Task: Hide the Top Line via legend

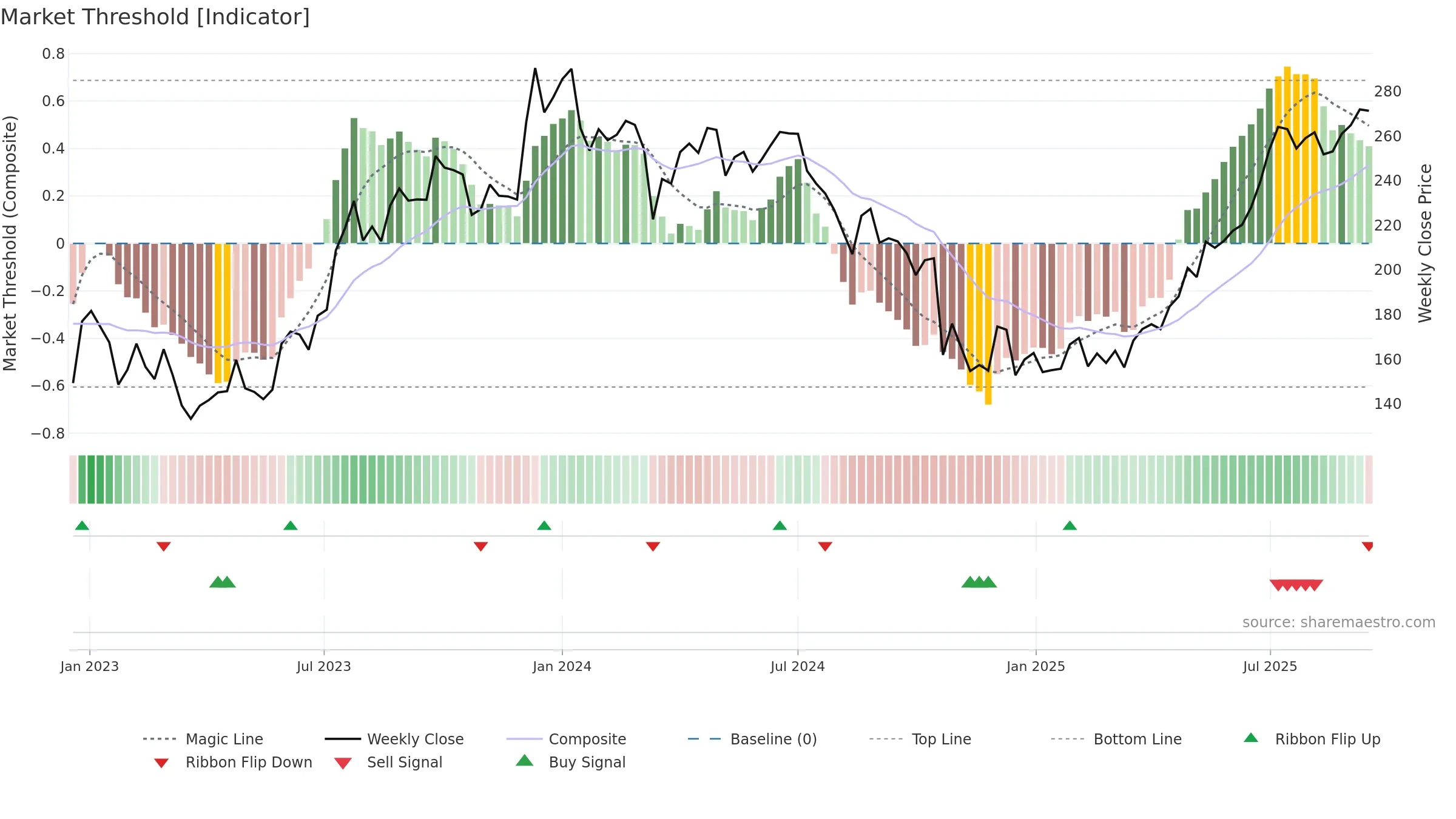Action: (x=920, y=739)
